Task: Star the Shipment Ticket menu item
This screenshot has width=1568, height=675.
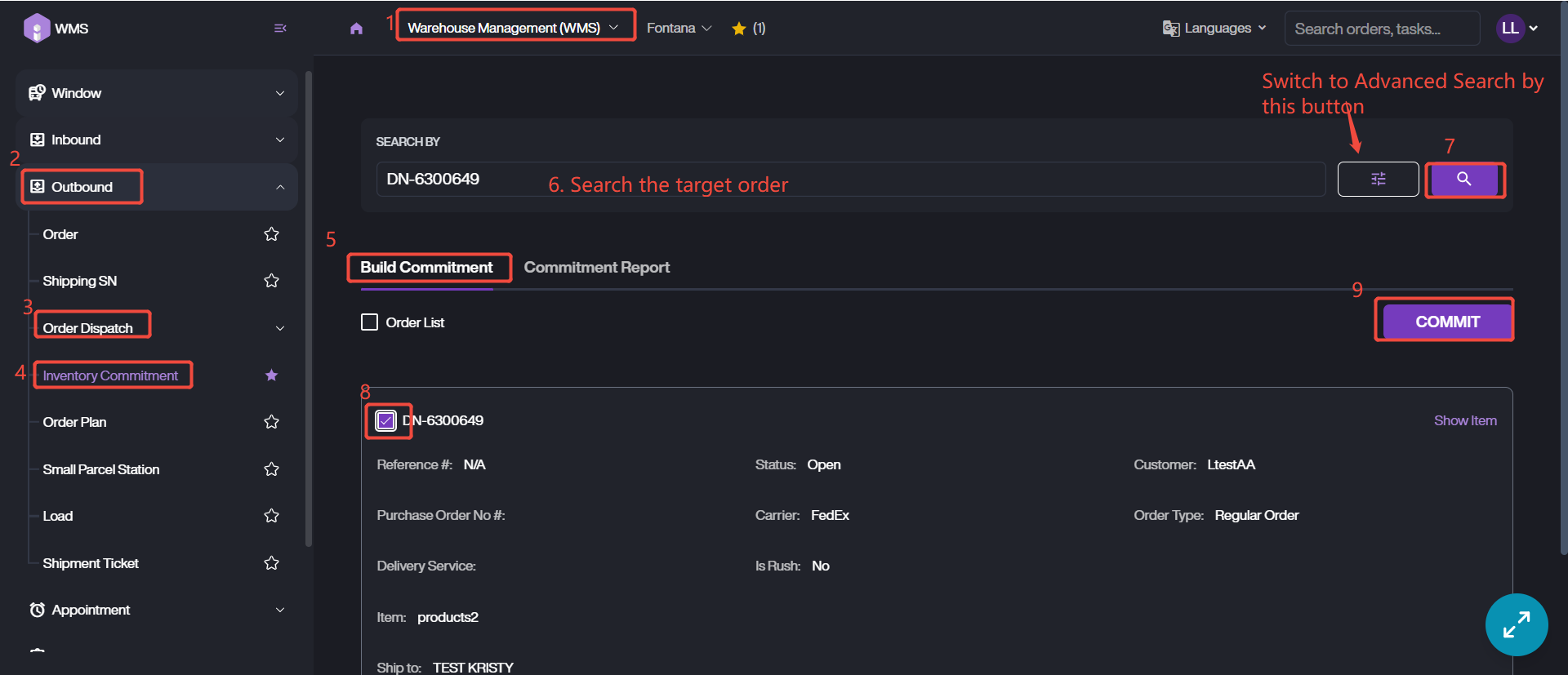Action: coord(272,563)
